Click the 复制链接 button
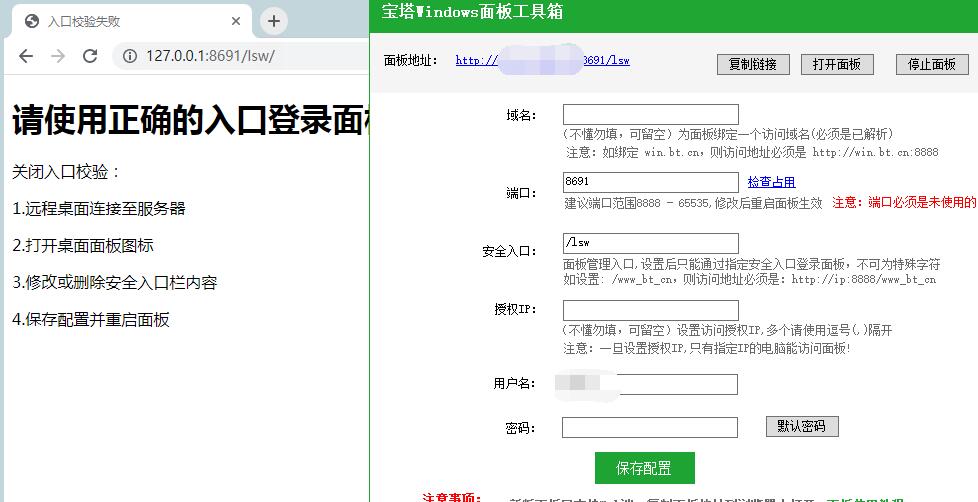Screen dimensions: 978x502 click(x=753, y=64)
